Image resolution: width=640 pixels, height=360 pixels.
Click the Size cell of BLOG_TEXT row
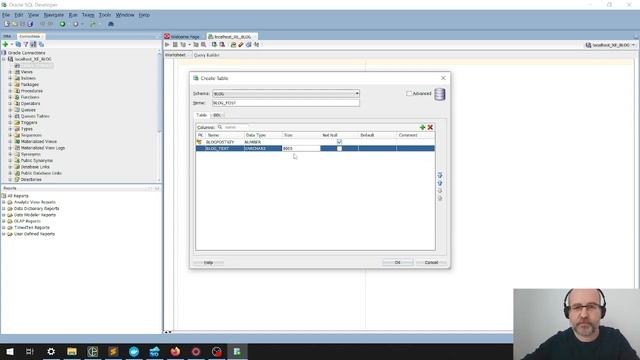tap(301, 148)
